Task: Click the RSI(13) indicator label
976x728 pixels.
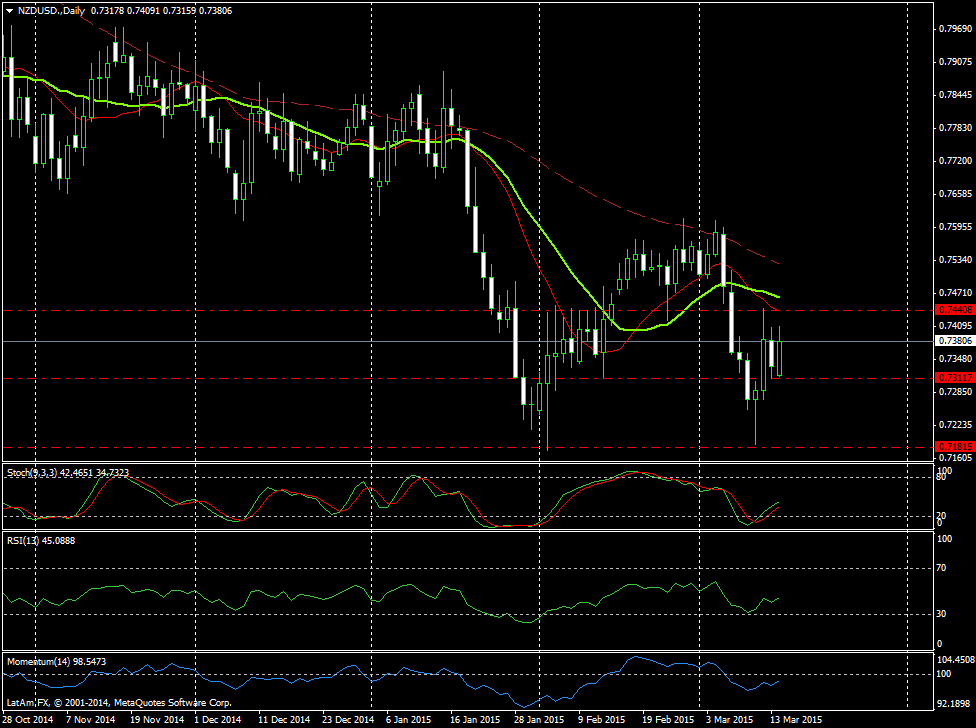Action: point(24,540)
